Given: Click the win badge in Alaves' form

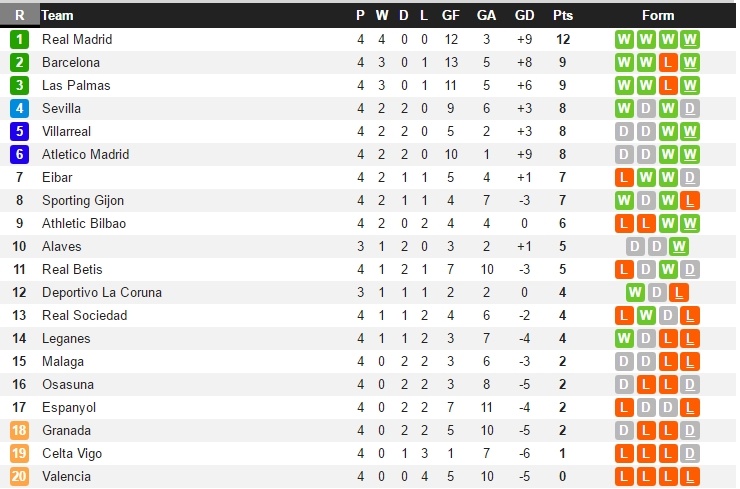Looking at the screenshot, I should click(x=679, y=247).
